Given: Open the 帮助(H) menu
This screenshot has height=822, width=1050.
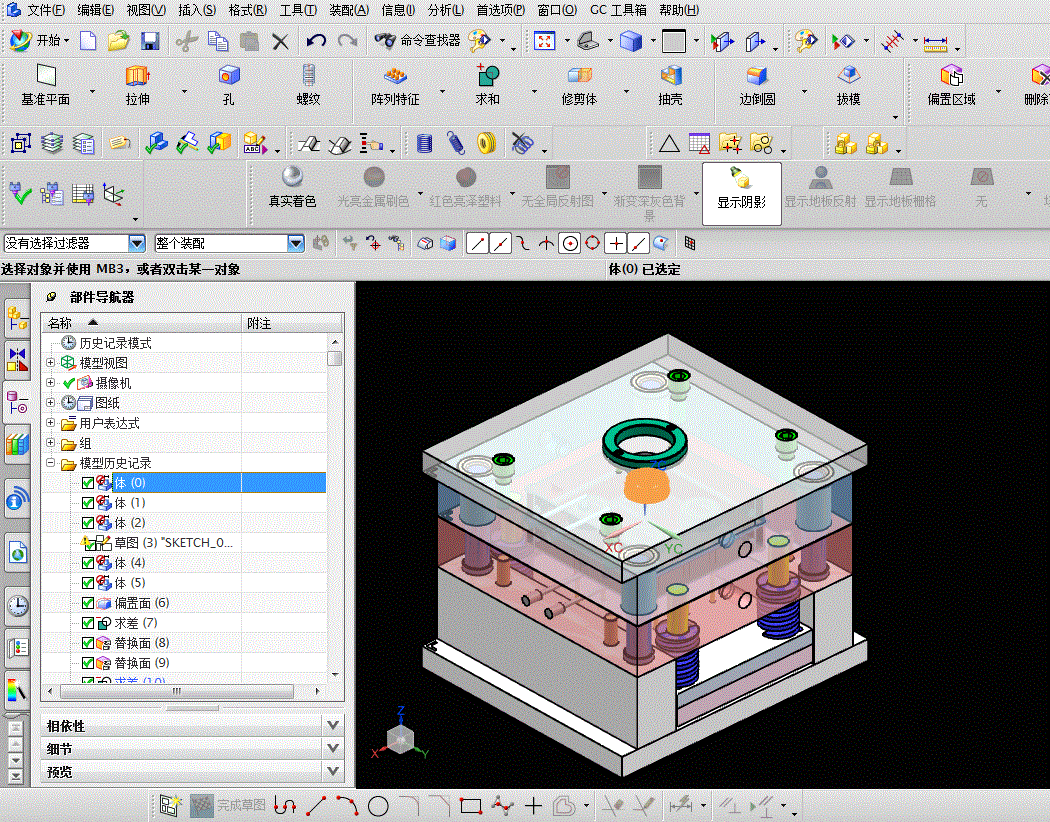Looking at the screenshot, I should 679,10.
